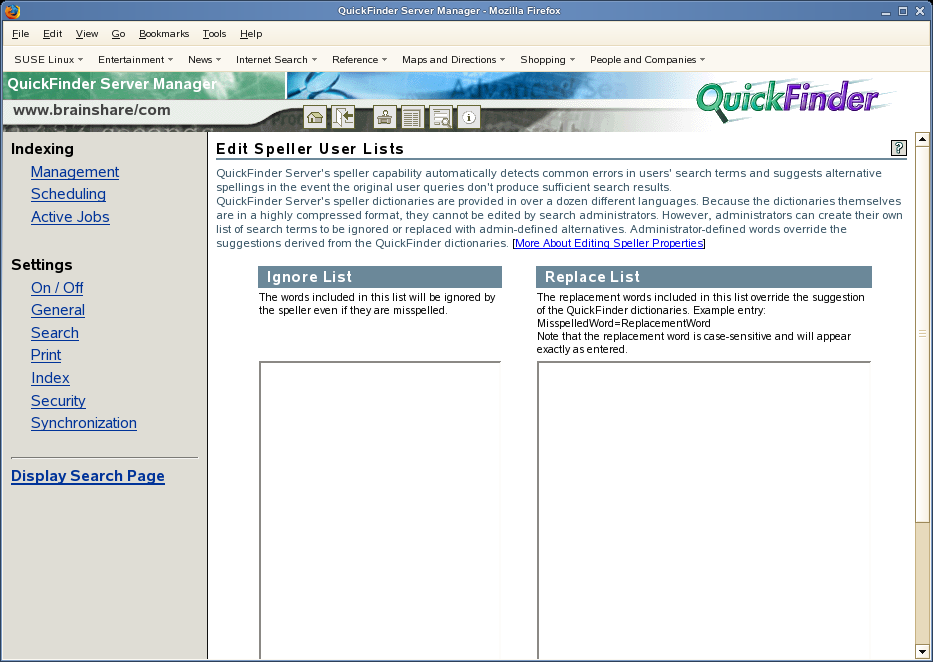Click the Edit Speller User Lists heading
The height and width of the screenshot is (662, 933).
pos(310,149)
